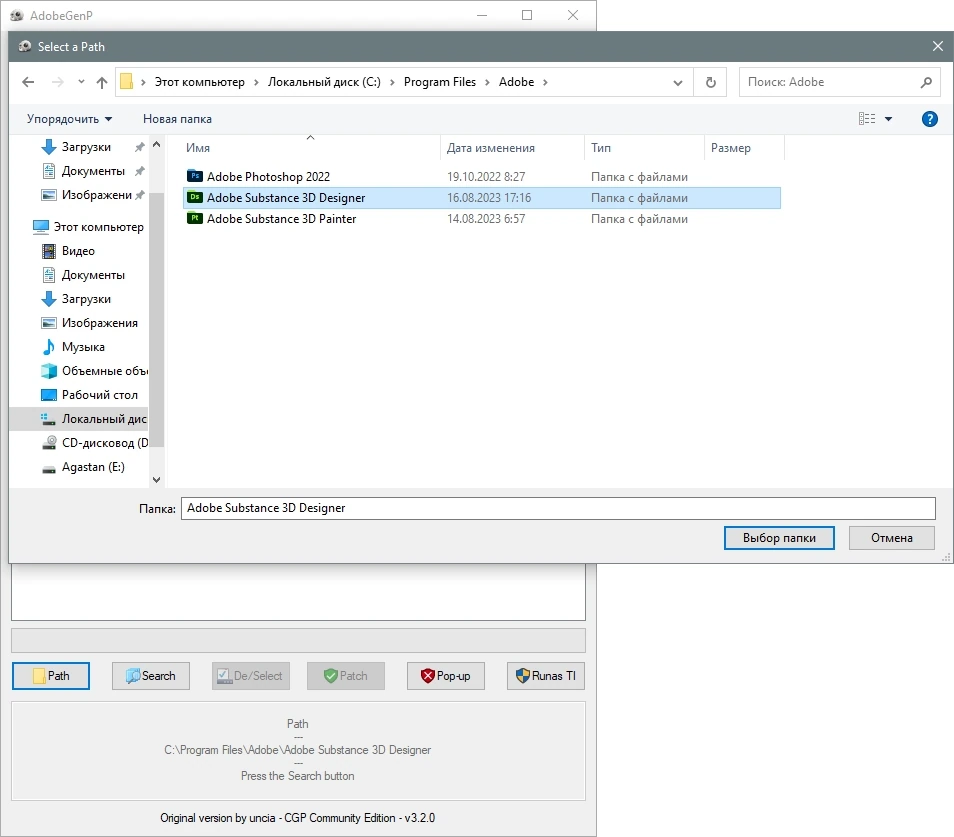Confirm with 'Выбор папки' button
The image size is (954, 837).
(x=779, y=538)
